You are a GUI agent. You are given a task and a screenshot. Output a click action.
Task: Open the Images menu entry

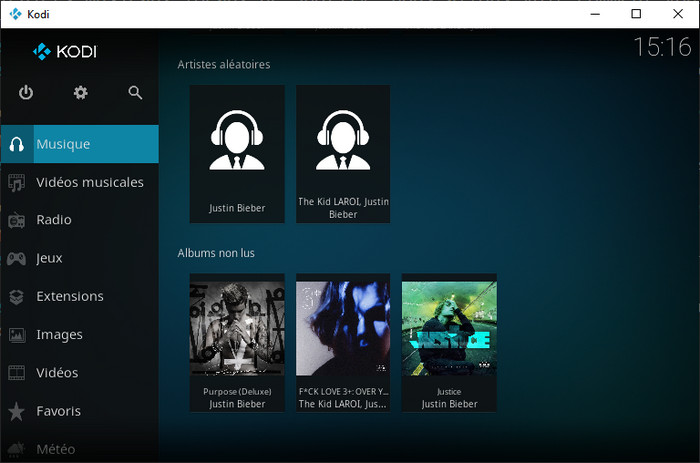[x=80, y=335]
